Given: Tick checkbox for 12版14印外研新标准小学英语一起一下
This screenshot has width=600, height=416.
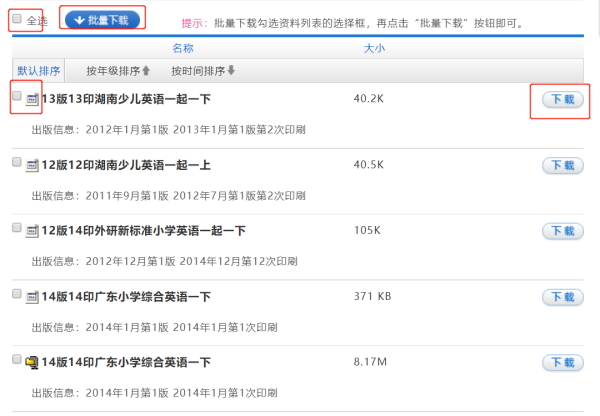Looking at the screenshot, I should 17,228.
